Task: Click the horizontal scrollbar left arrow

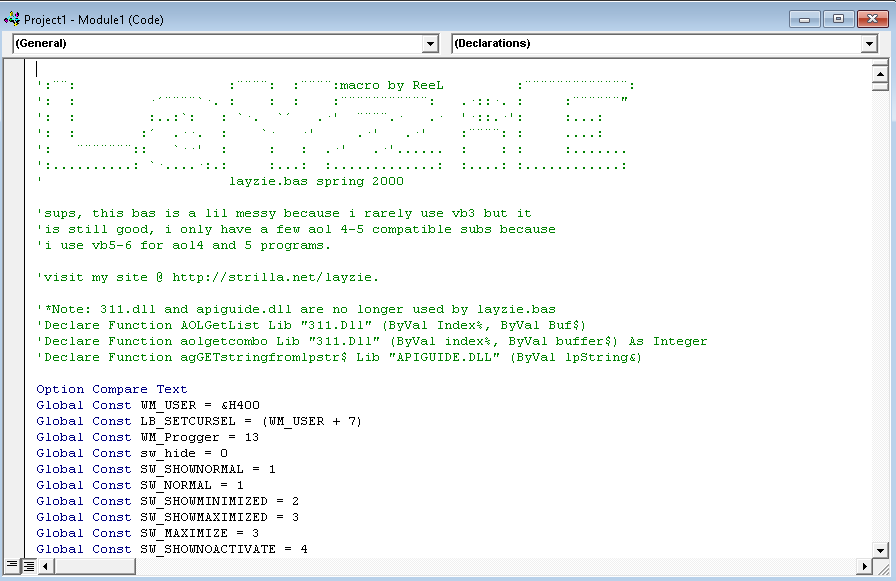Action: point(46,565)
